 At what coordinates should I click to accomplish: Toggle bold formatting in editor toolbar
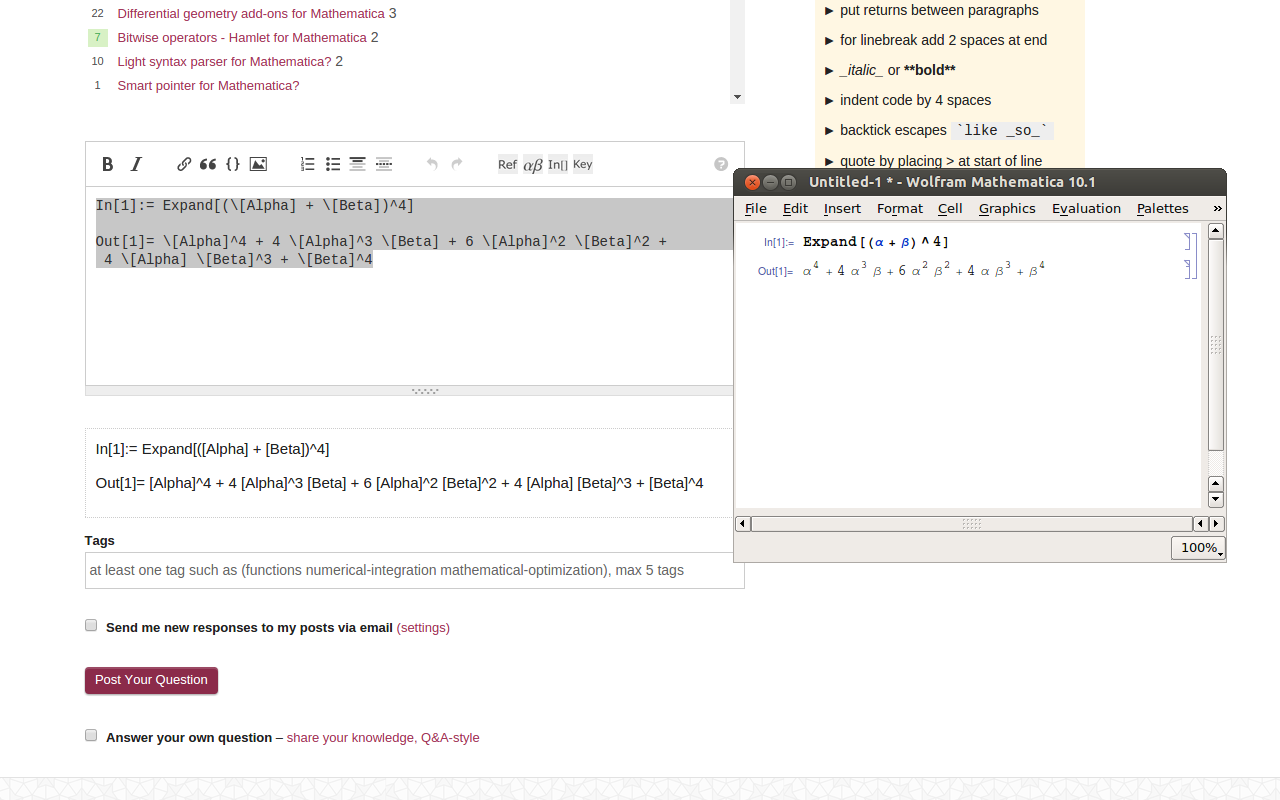(108, 164)
